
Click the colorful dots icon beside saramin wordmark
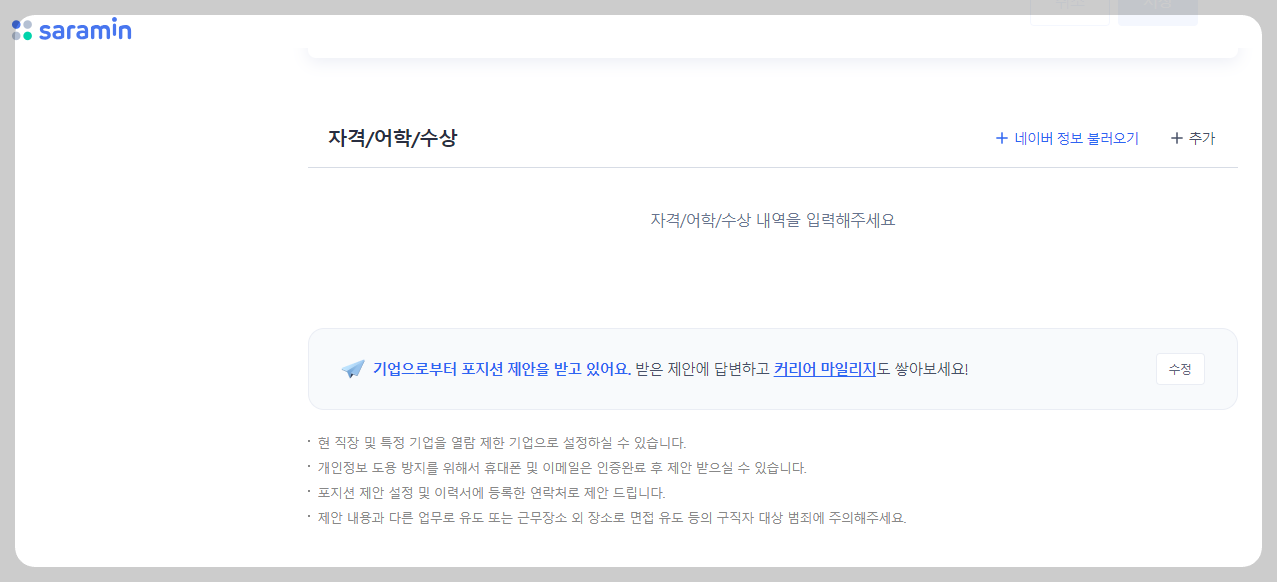(x=22, y=29)
